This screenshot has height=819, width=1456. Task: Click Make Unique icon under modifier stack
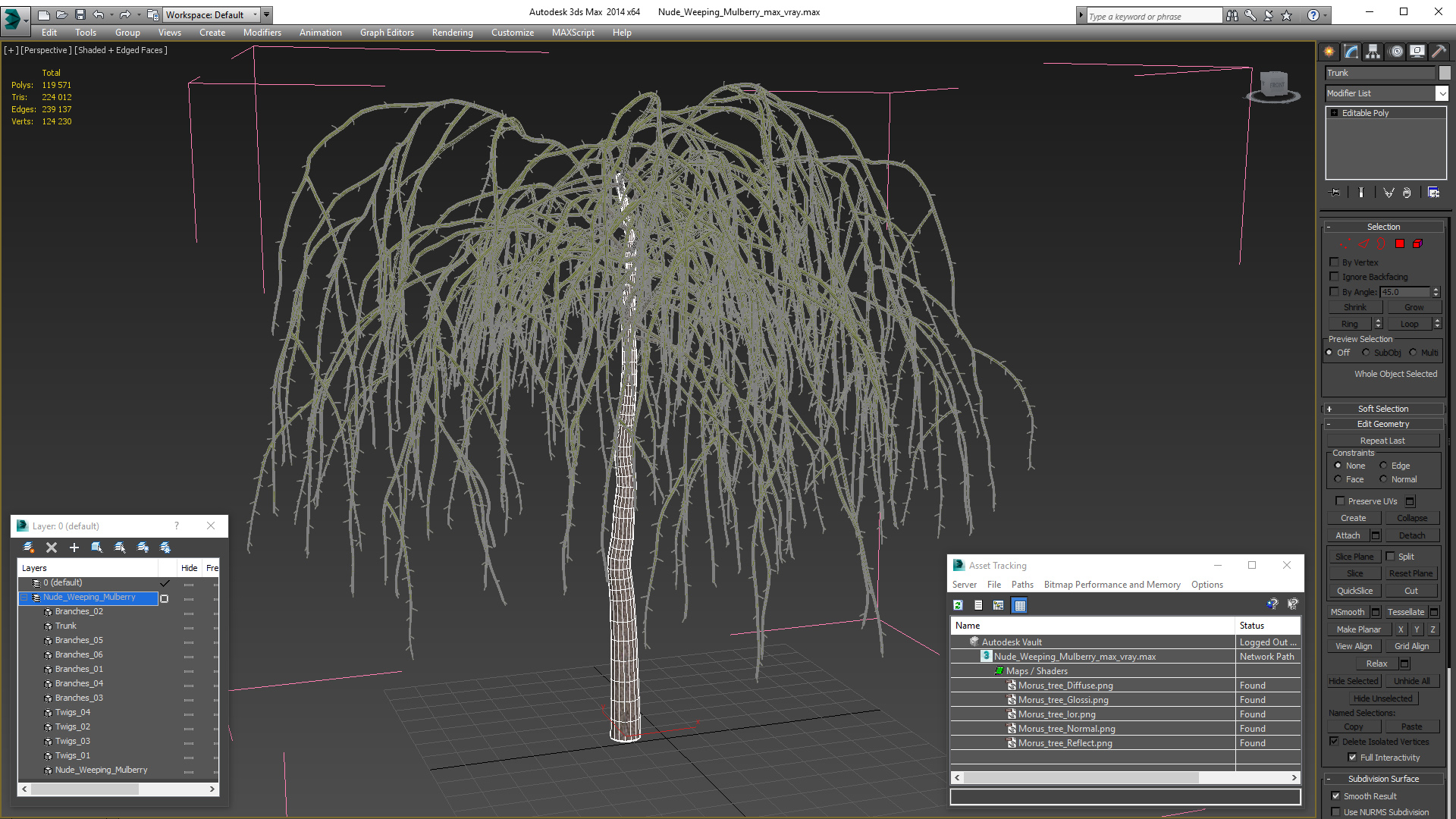pyautogui.click(x=1389, y=193)
